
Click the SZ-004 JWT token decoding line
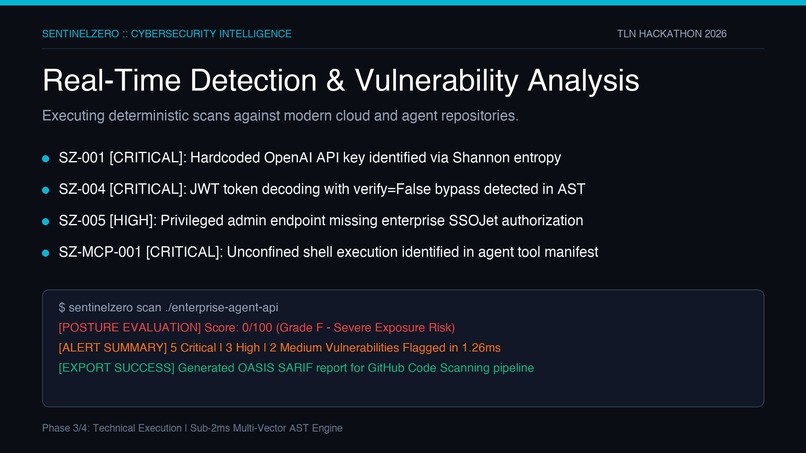pos(322,189)
